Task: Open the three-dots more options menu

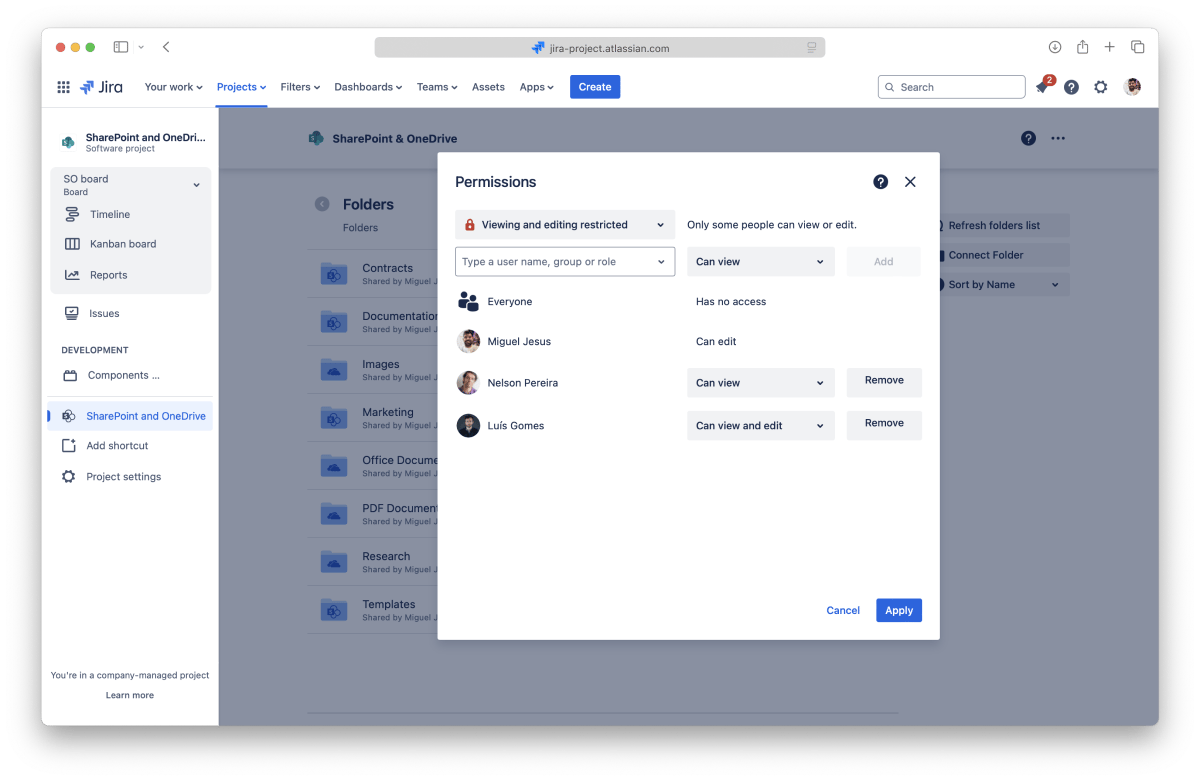Action: 1058,139
